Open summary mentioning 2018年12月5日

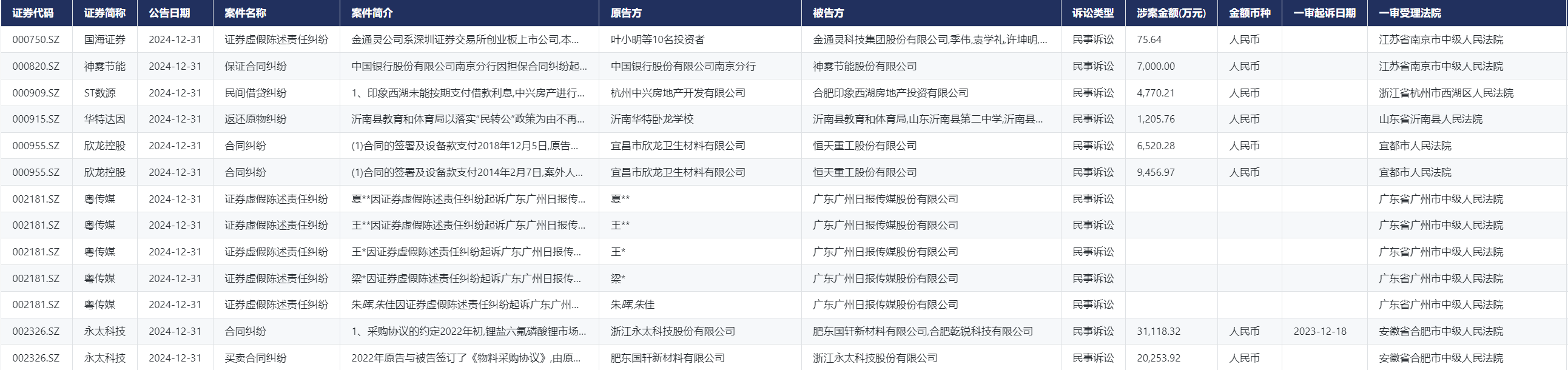(465, 146)
